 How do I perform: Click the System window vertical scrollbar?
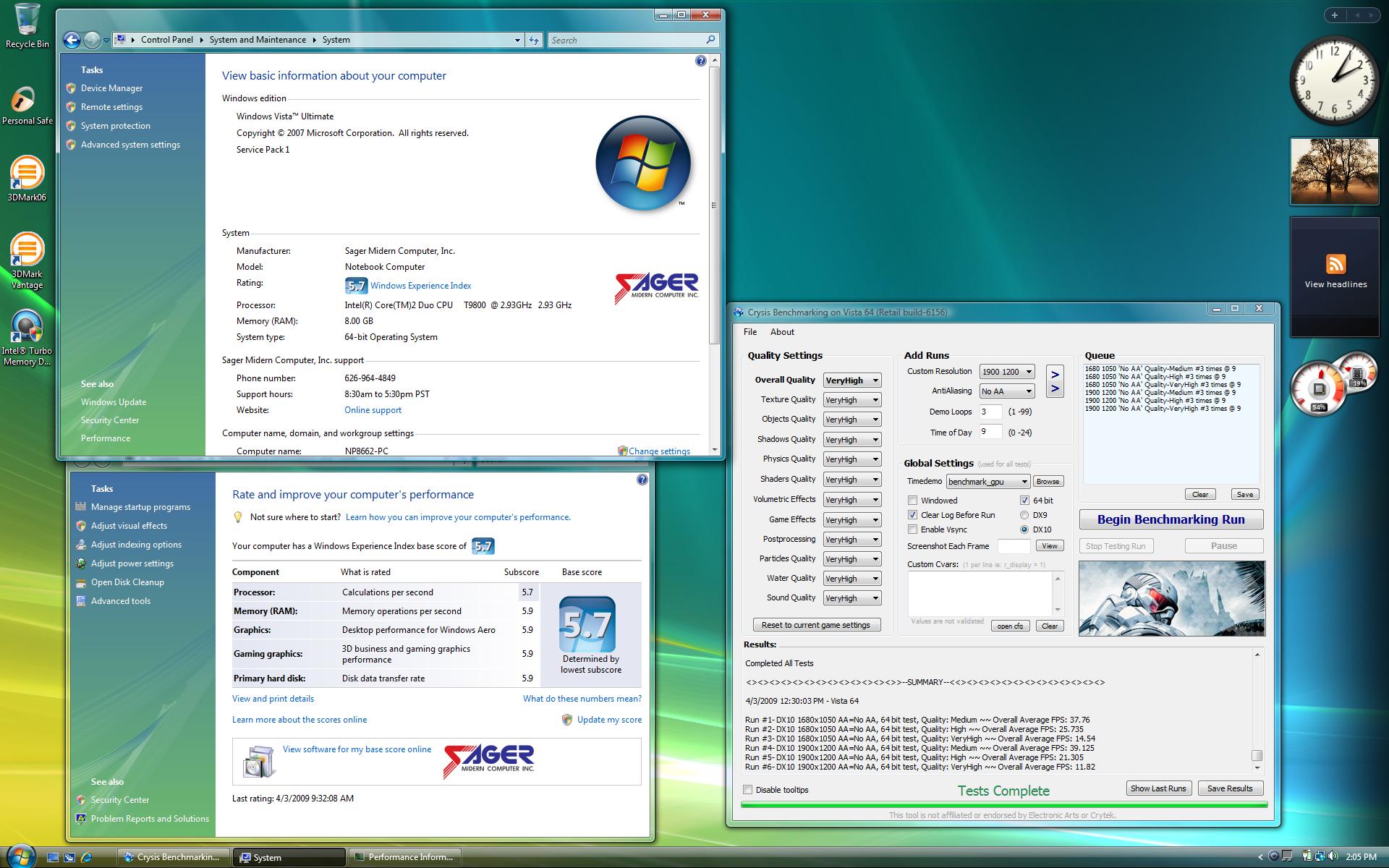pyautogui.click(x=714, y=255)
